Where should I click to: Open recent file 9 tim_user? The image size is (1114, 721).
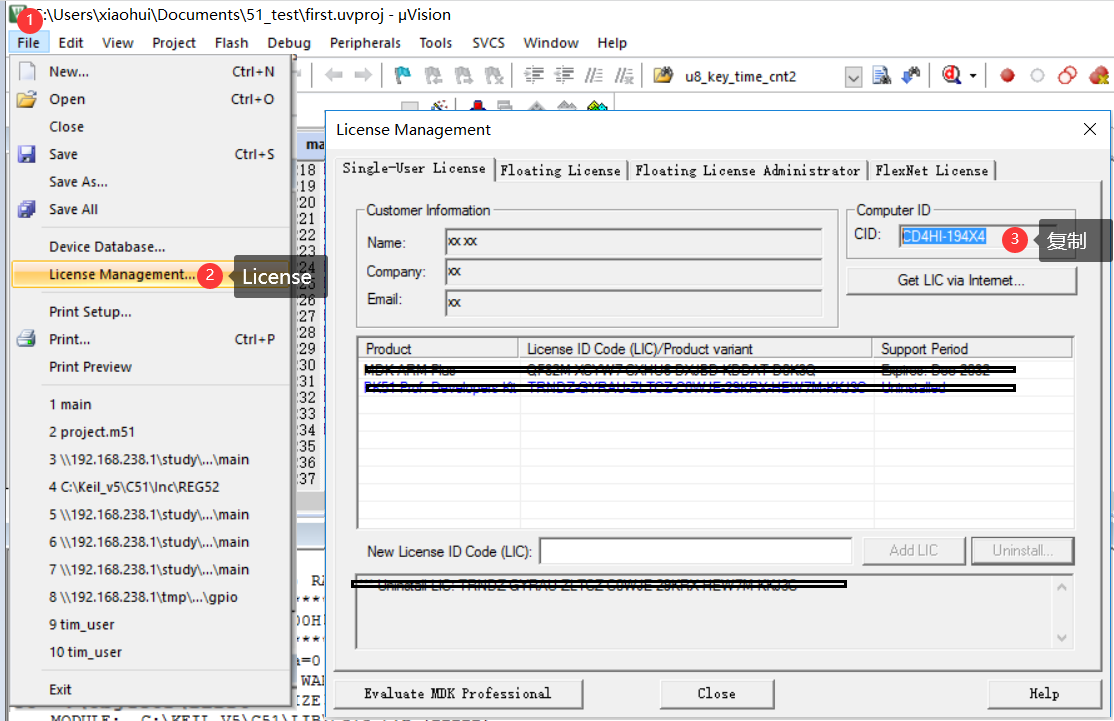(x=151, y=625)
